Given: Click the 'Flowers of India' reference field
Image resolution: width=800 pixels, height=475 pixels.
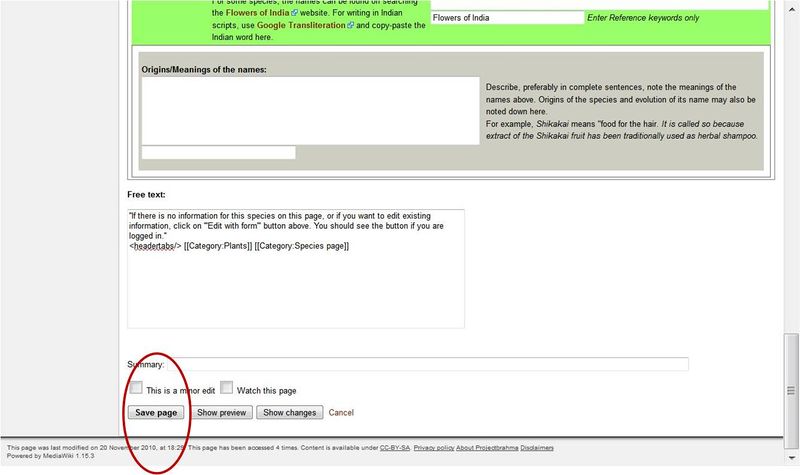Looking at the screenshot, I should tap(507, 17).
